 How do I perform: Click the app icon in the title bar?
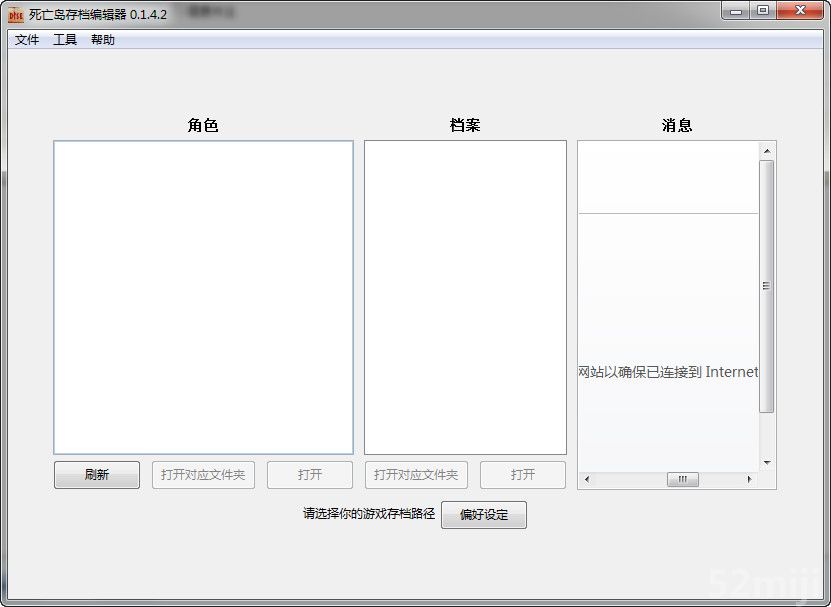point(15,14)
